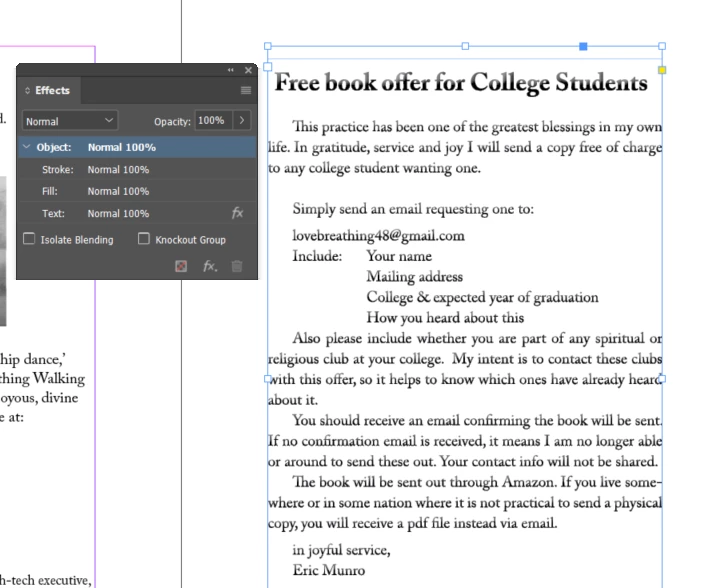The image size is (720, 588).
Task: Click the text frame in-port box
Action: [268, 67]
